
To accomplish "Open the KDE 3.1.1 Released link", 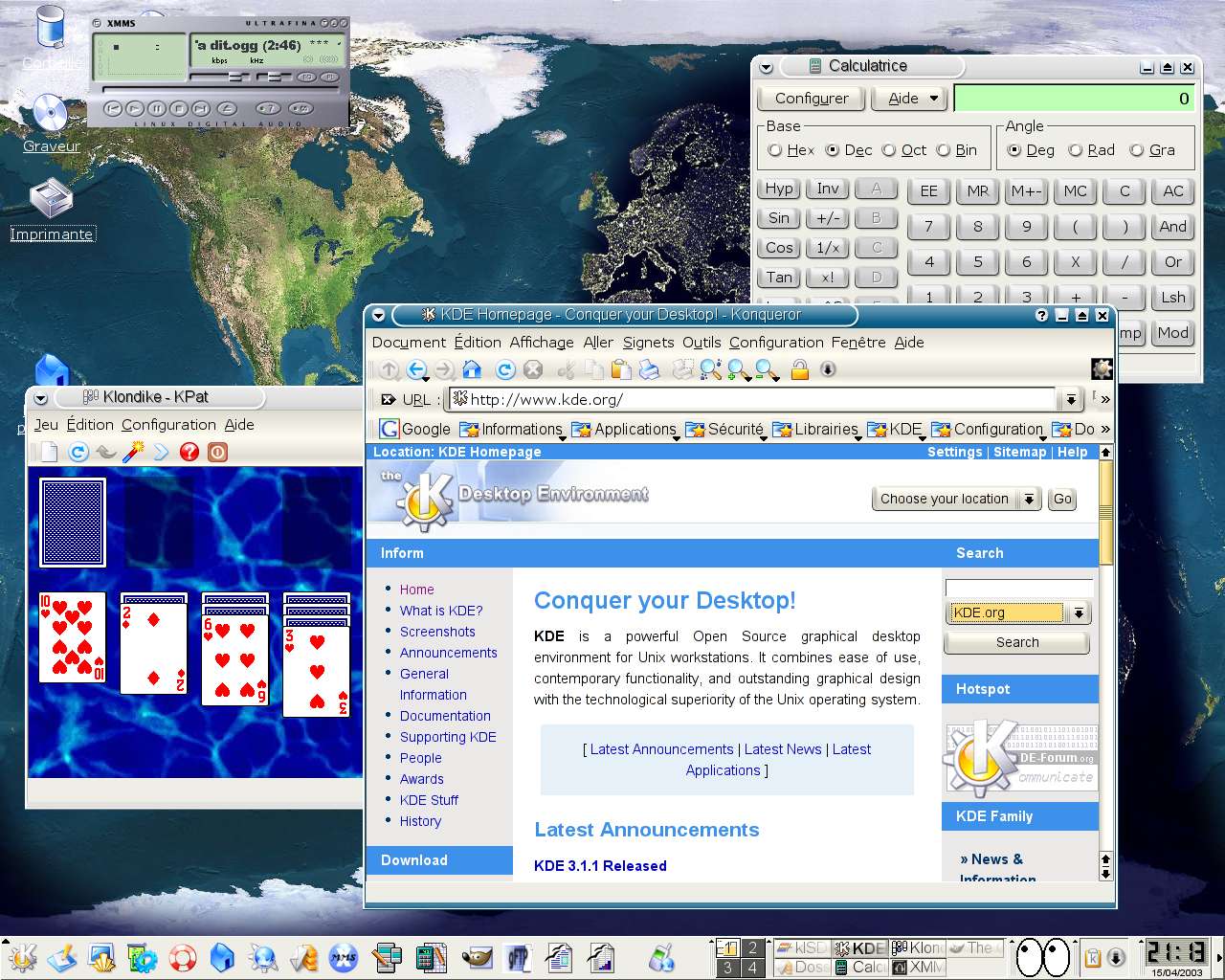I will [x=600, y=866].
